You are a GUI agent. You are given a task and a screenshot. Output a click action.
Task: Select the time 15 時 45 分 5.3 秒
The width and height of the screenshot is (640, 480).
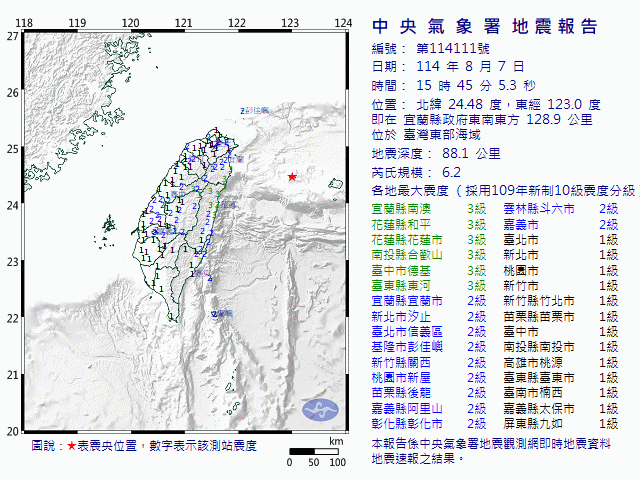[476, 85]
